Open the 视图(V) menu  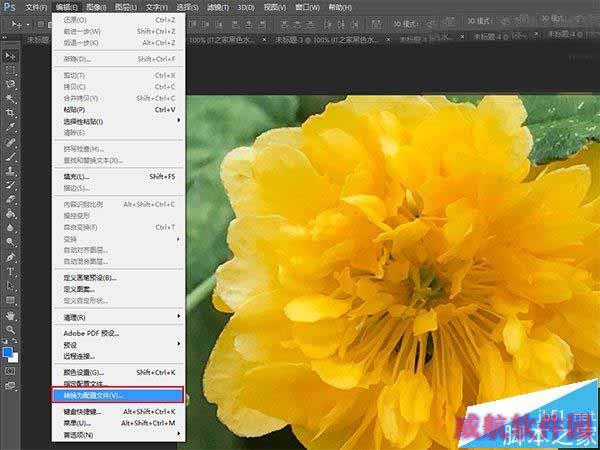pyautogui.click(x=275, y=7)
